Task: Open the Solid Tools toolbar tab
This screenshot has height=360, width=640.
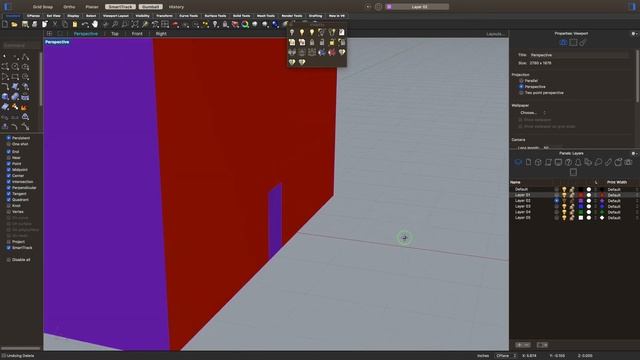Action: coord(241,16)
